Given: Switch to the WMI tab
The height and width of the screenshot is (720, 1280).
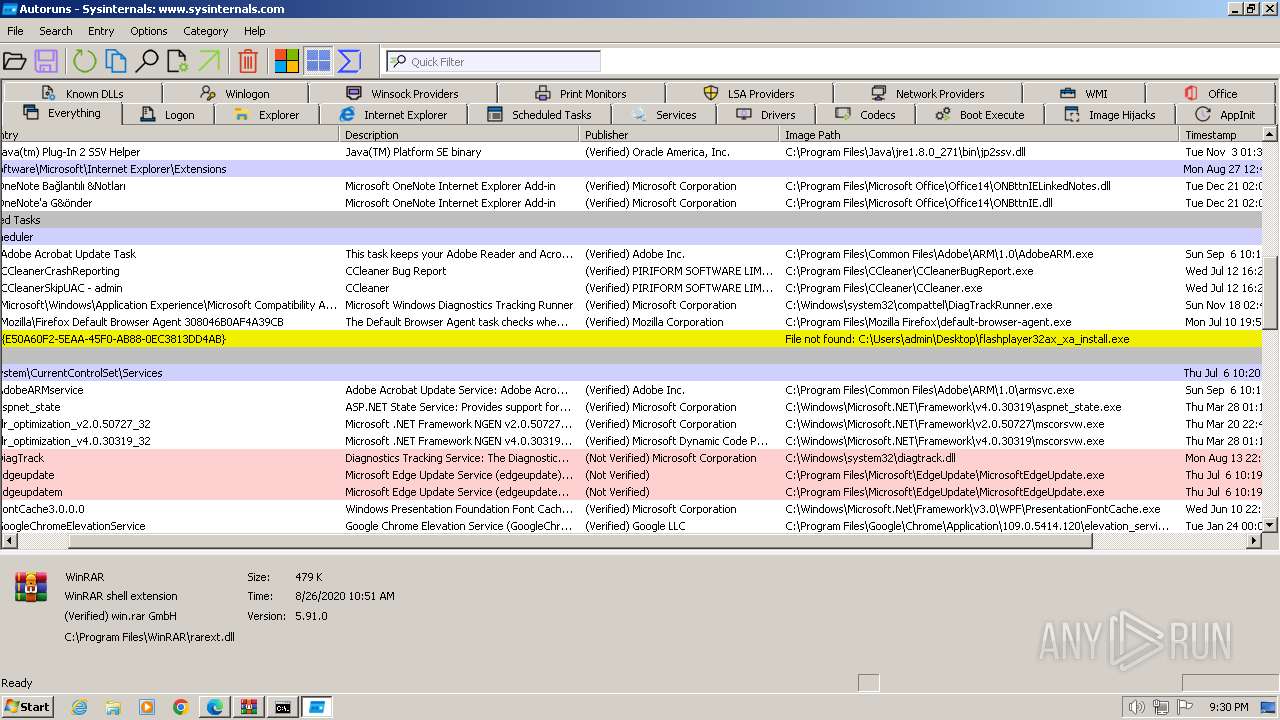Looking at the screenshot, I should (1084, 93).
